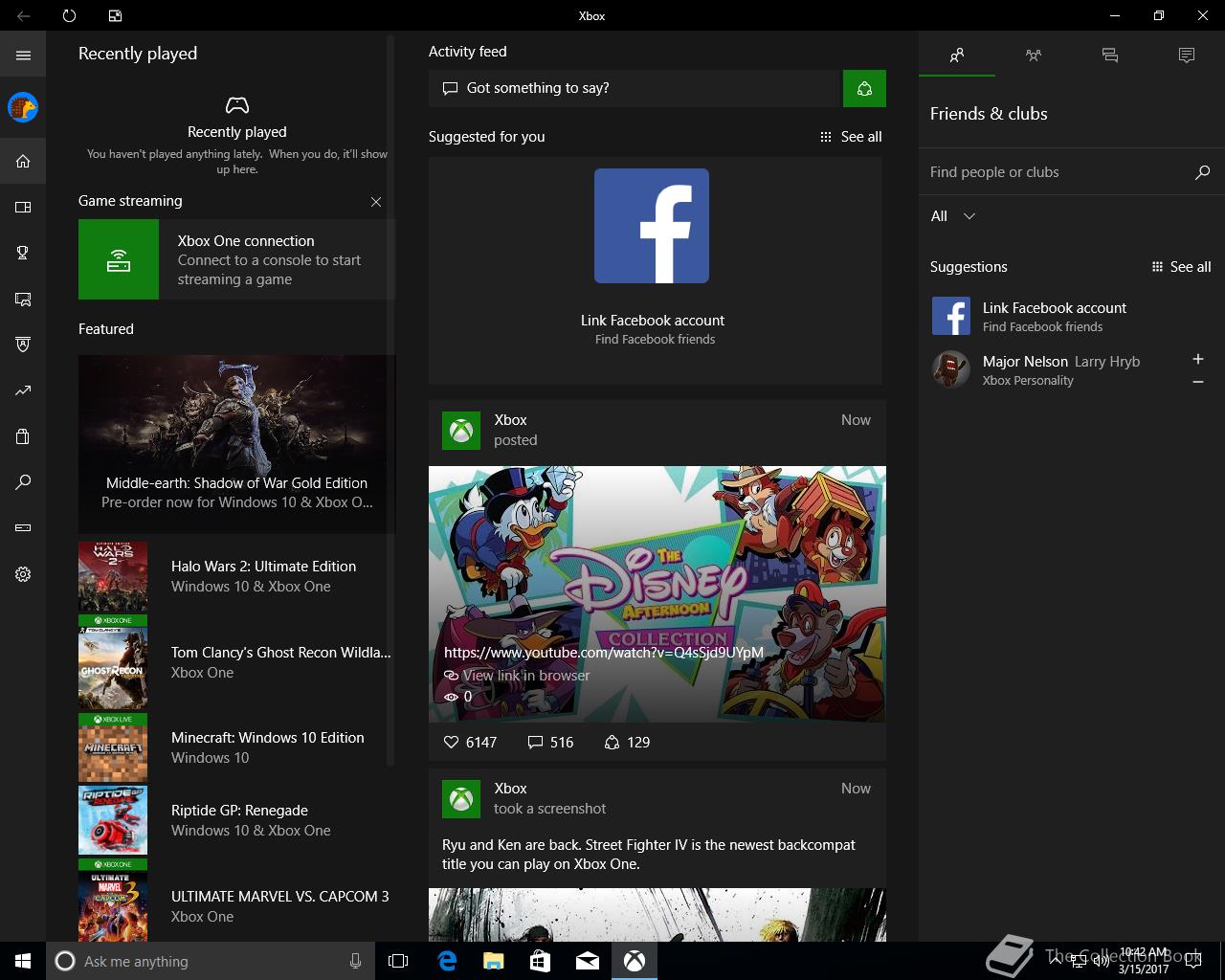This screenshot has height=980, width=1225.
Task: Switch to the Friends tab
Action: [957, 56]
